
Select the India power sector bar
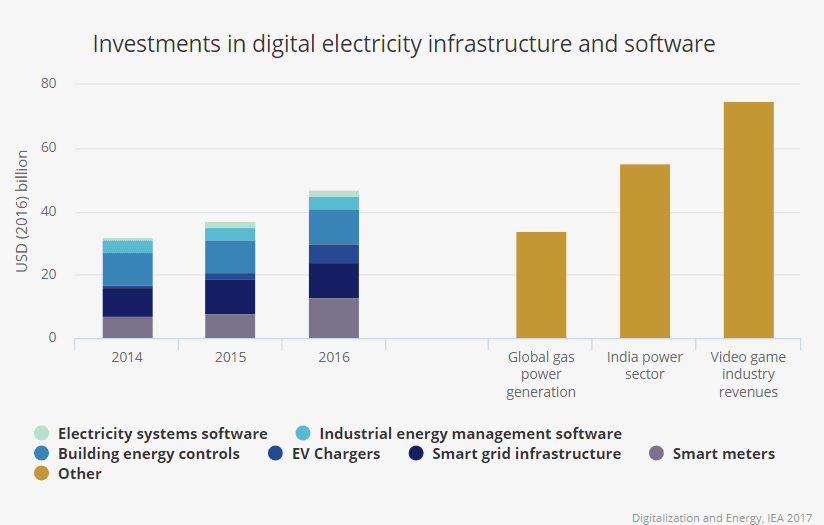(x=644, y=251)
